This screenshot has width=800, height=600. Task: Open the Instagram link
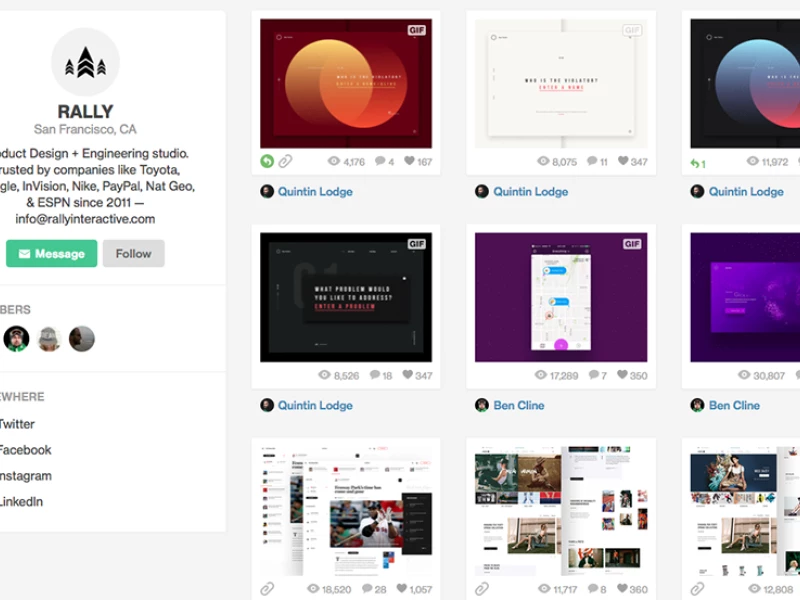tap(26, 476)
